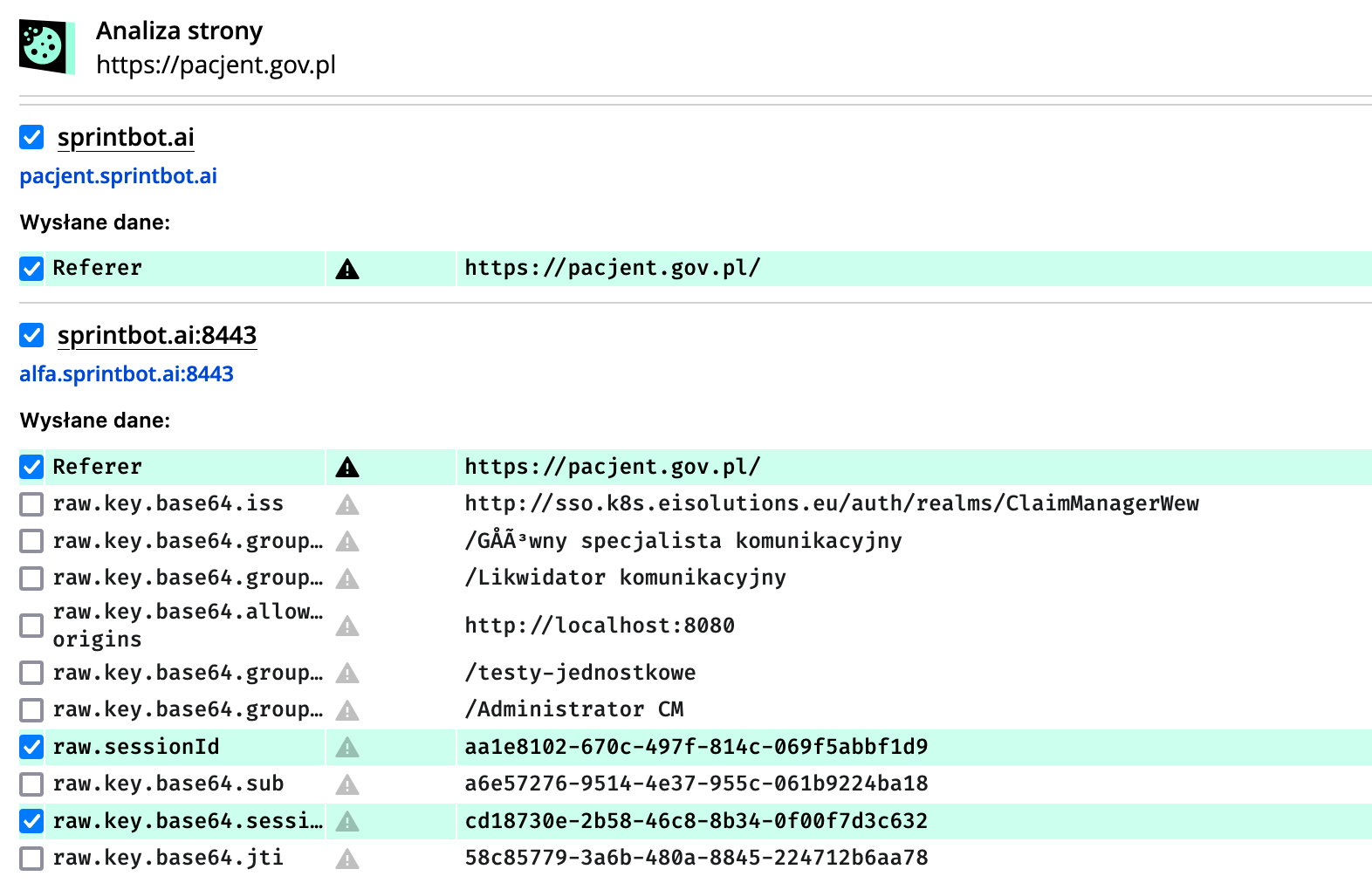Click warning icon next to Administrator CM row

click(x=347, y=709)
